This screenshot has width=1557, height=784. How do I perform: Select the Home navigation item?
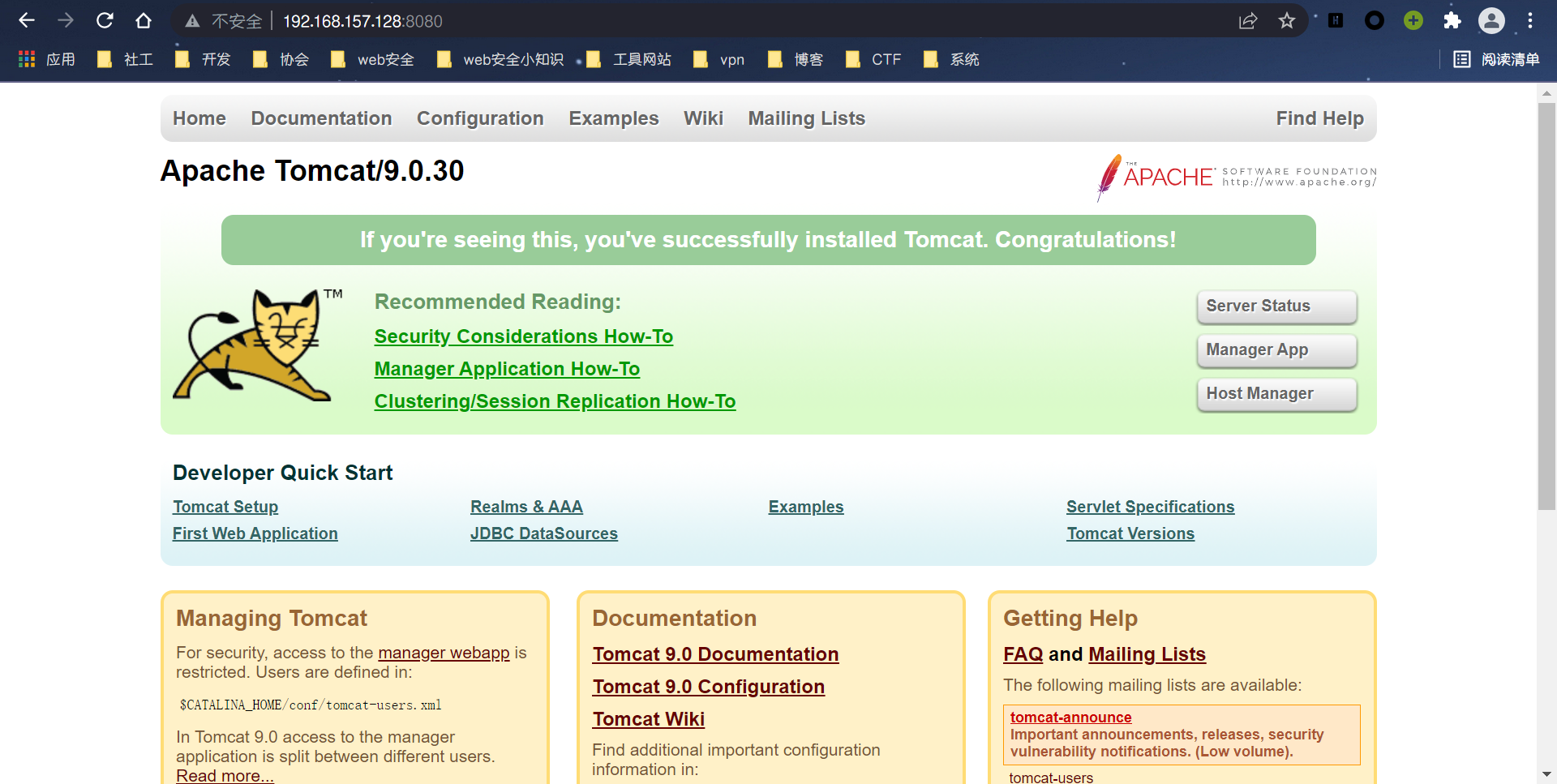[x=199, y=118]
